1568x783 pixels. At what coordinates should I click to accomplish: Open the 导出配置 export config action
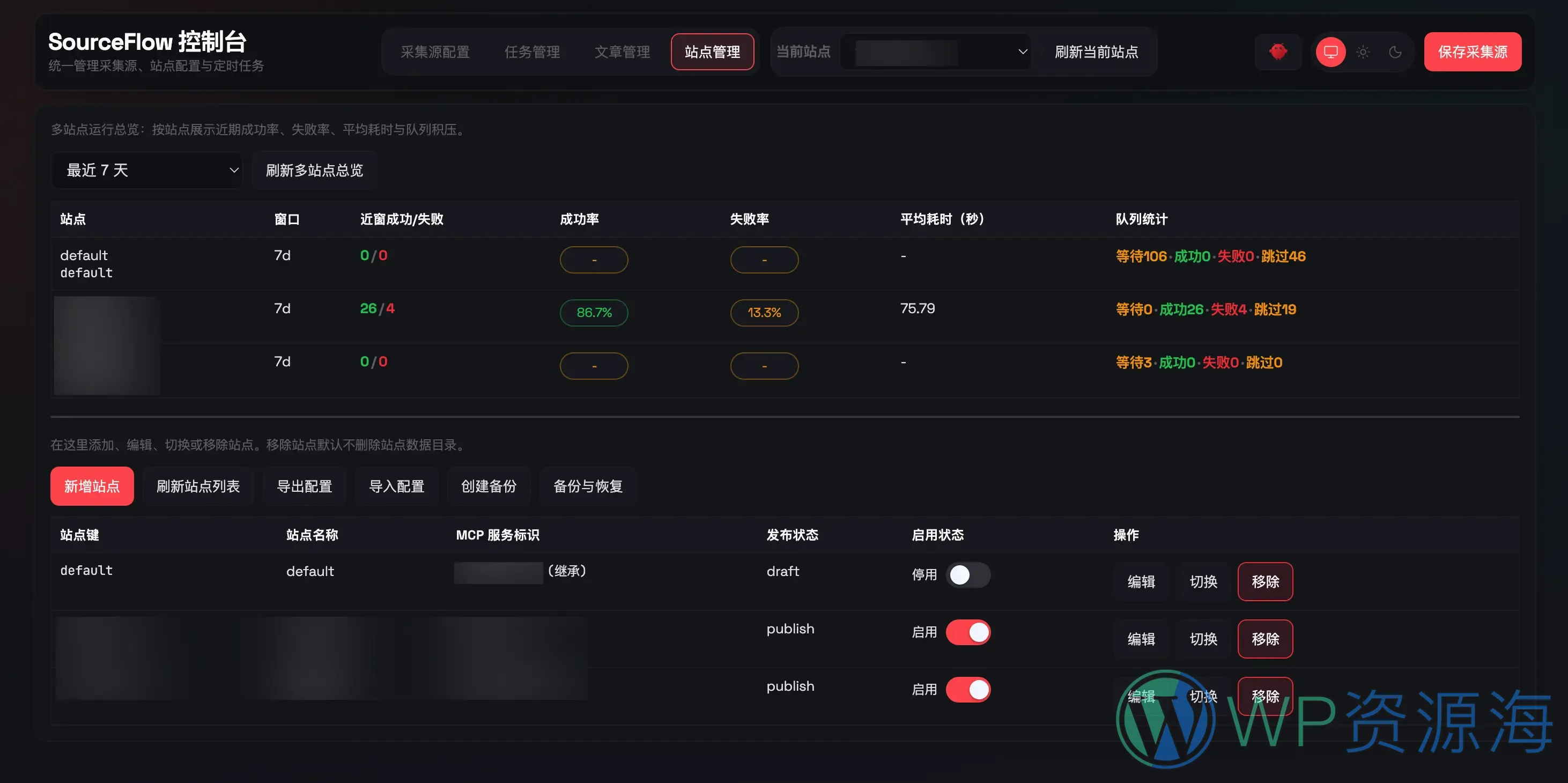point(305,486)
